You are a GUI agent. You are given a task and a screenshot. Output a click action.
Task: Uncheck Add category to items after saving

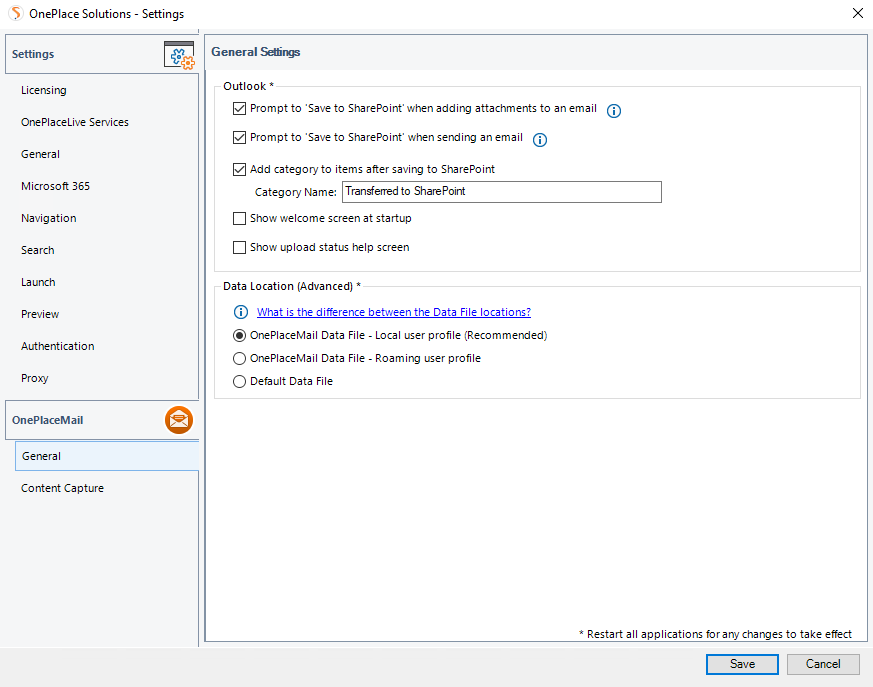tap(239, 169)
